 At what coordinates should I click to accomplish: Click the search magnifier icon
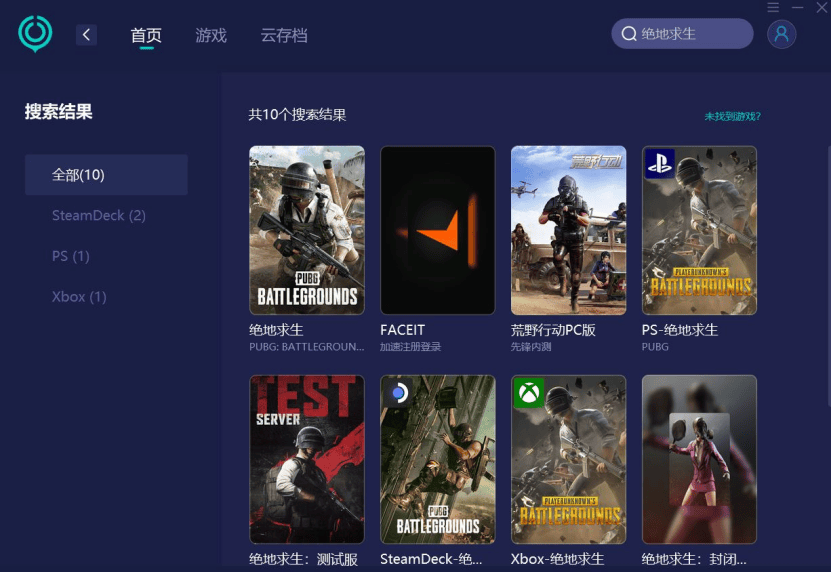[629, 34]
